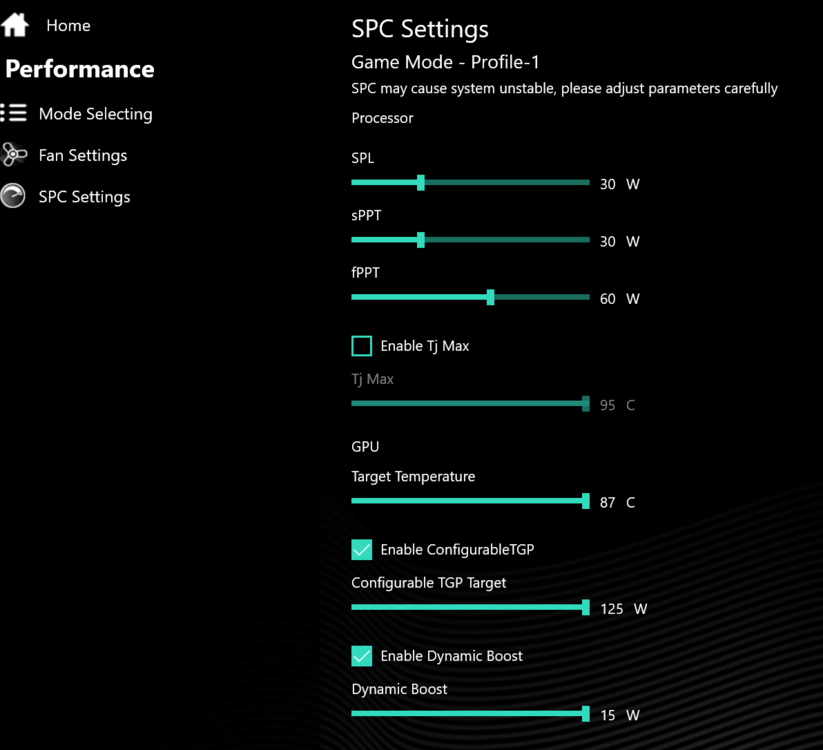Select SPC Settings in sidebar
Viewport: 823px width, 750px height.
coord(84,197)
